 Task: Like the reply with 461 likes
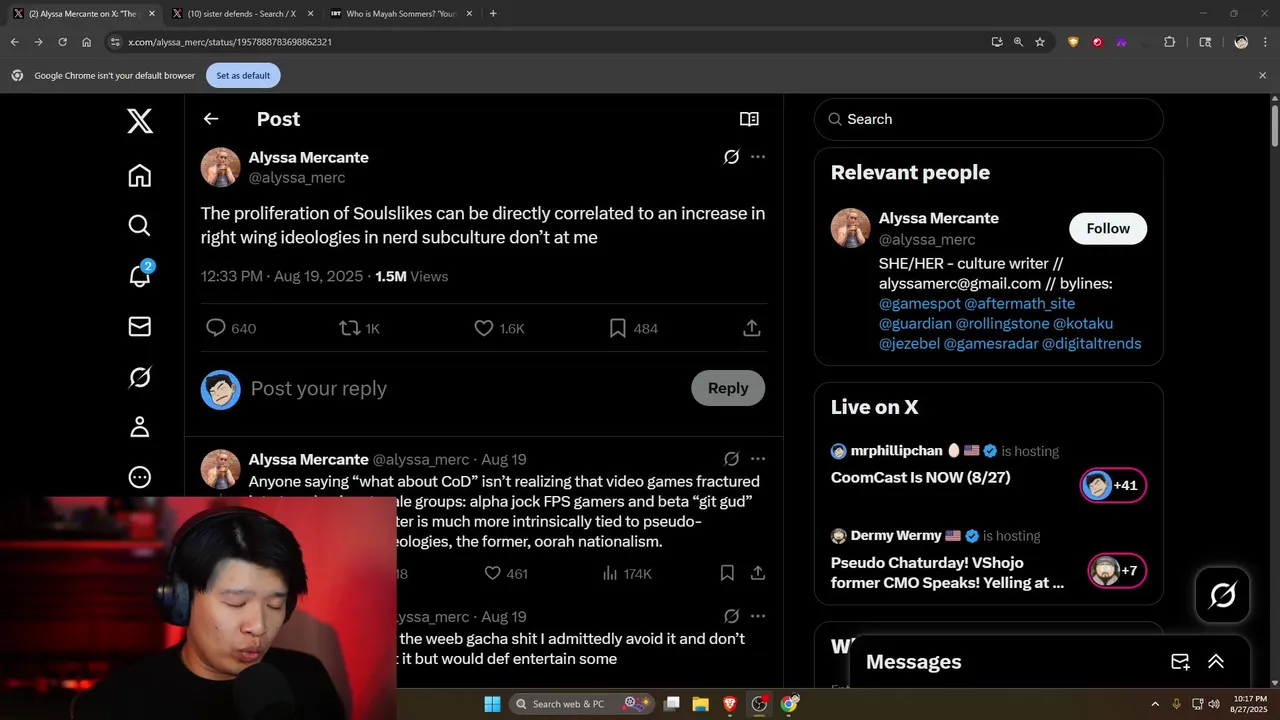(505, 573)
